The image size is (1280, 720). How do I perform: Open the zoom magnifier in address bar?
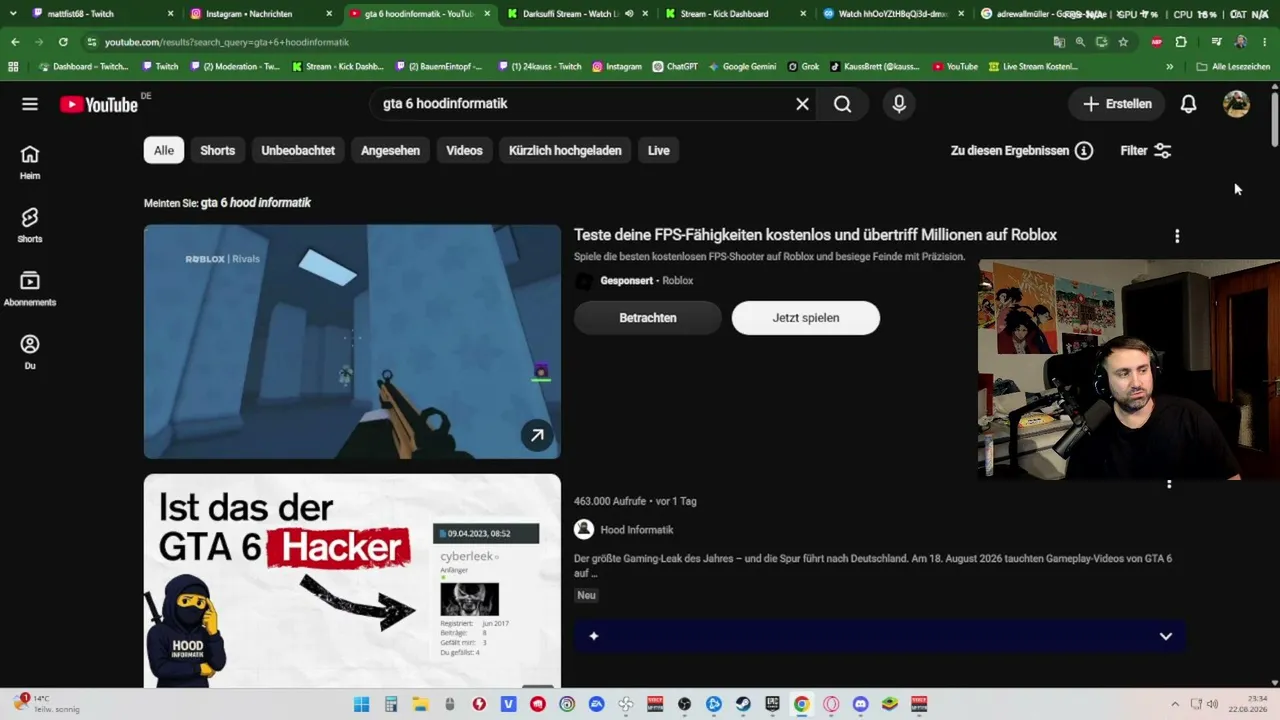click(x=1080, y=42)
